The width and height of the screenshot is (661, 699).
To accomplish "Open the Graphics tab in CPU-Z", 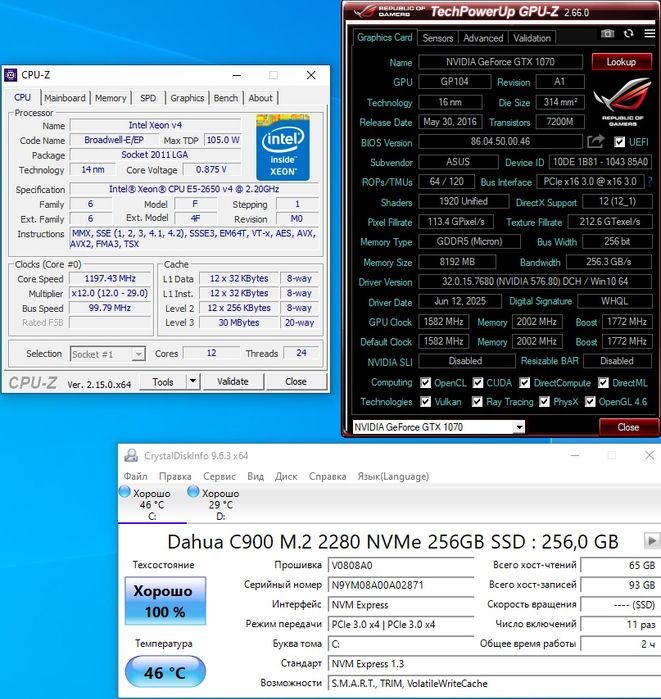I will (187, 98).
